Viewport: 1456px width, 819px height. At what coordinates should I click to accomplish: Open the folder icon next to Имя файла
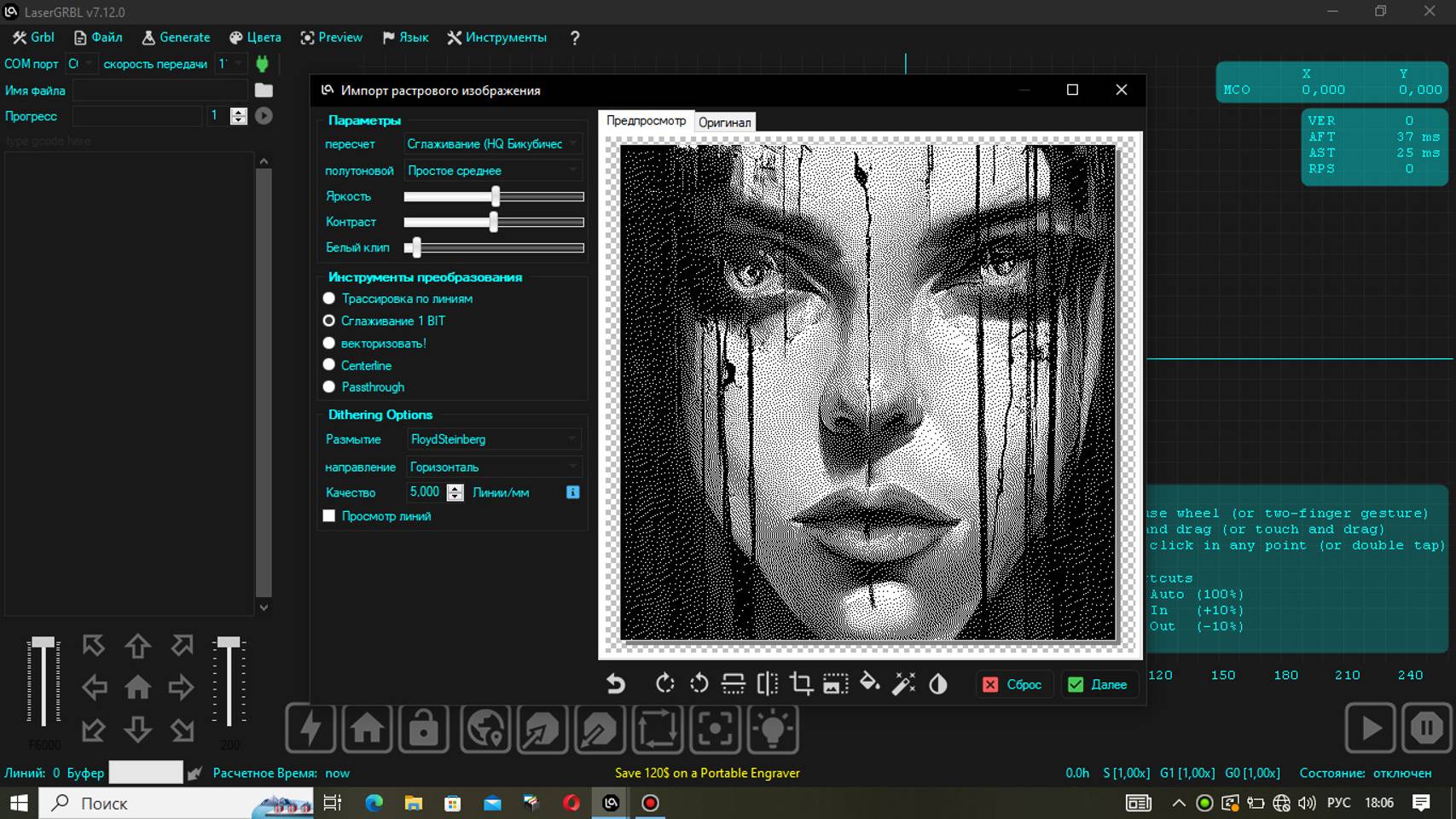pyautogui.click(x=264, y=90)
